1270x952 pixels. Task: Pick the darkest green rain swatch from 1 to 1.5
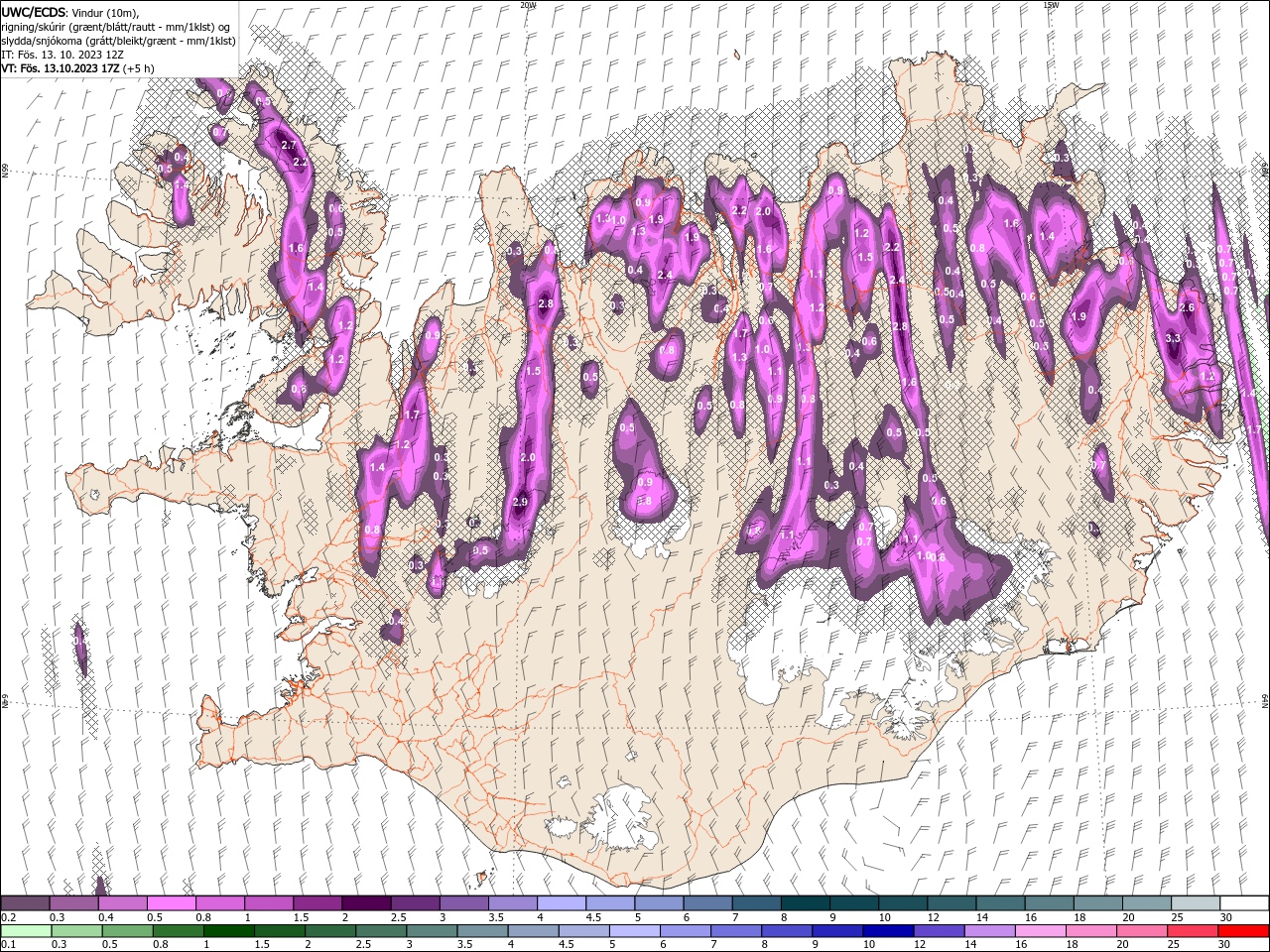(228, 930)
